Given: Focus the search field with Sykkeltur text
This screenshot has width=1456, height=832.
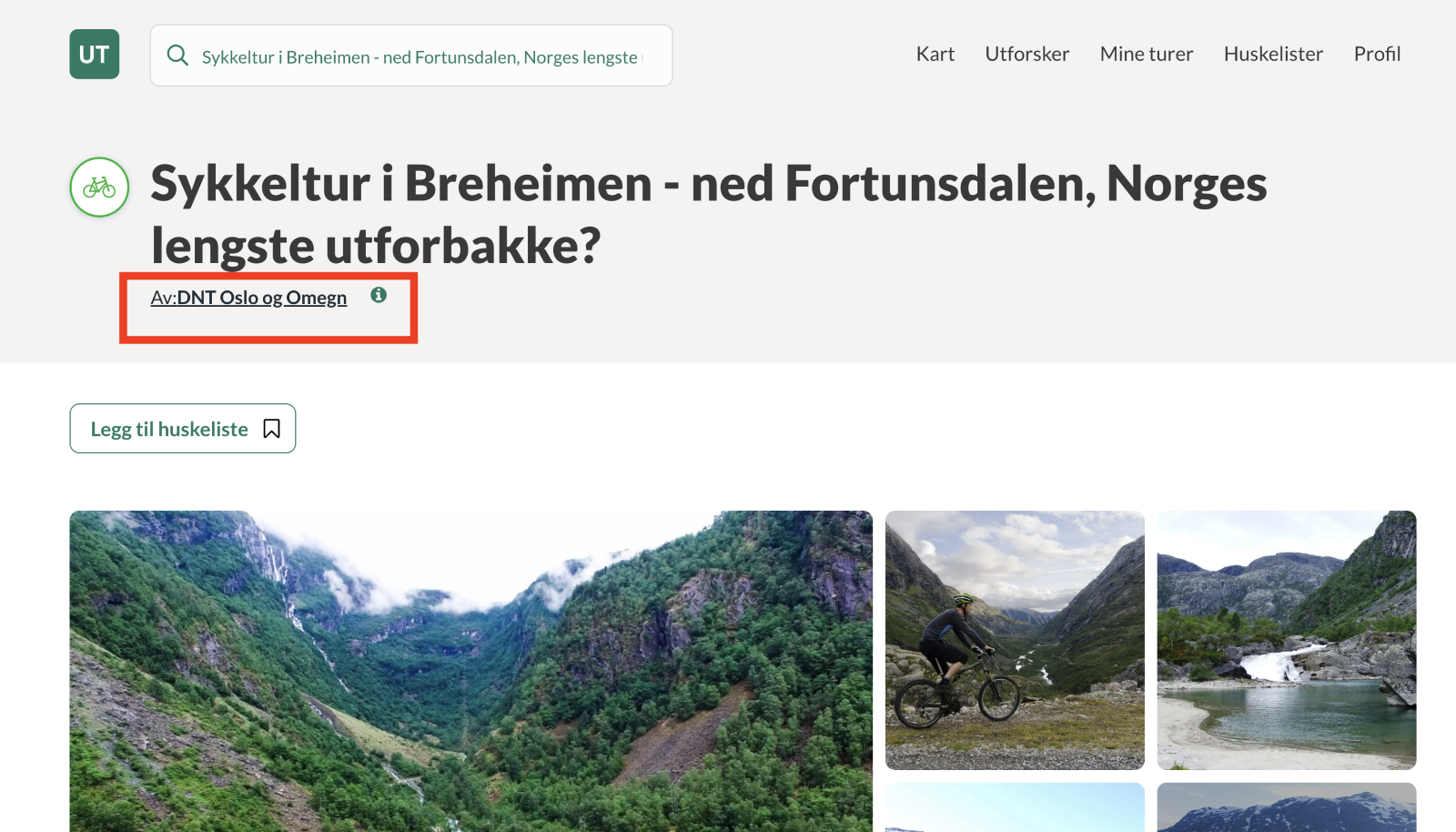Looking at the screenshot, I should pyautogui.click(x=411, y=56).
